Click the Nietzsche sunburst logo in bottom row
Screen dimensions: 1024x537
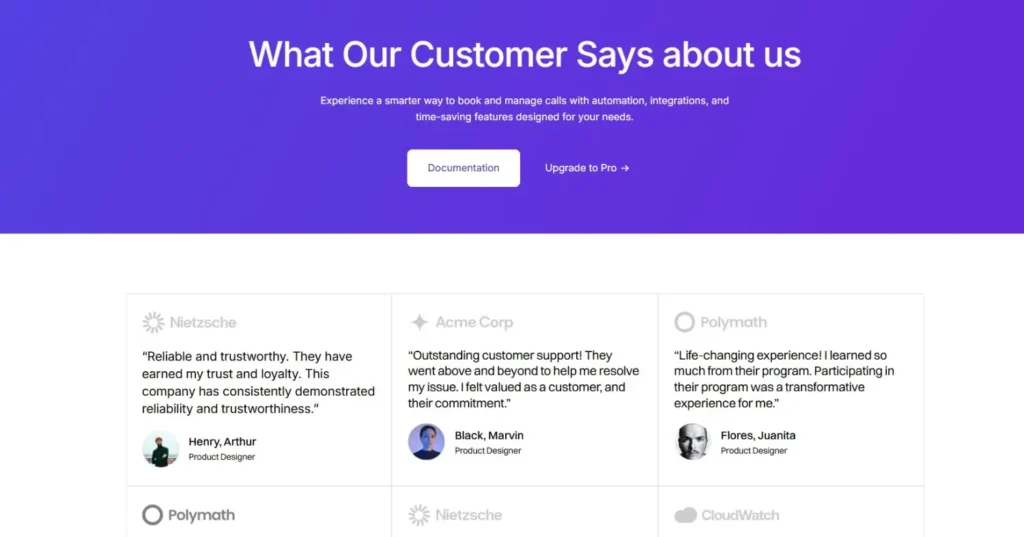419,515
